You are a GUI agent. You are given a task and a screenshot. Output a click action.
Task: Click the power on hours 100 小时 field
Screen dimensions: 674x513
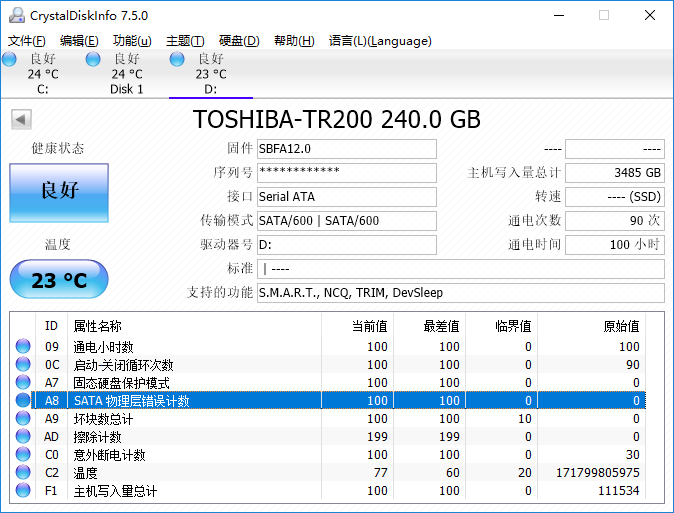click(615, 245)
